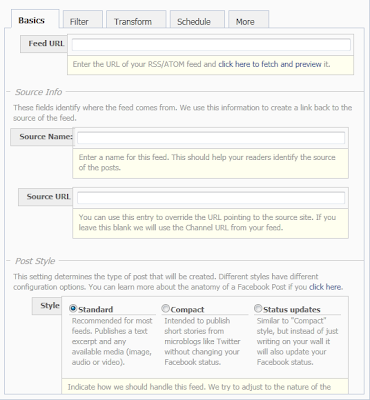Focus the Source URL input field

[211, 198]
